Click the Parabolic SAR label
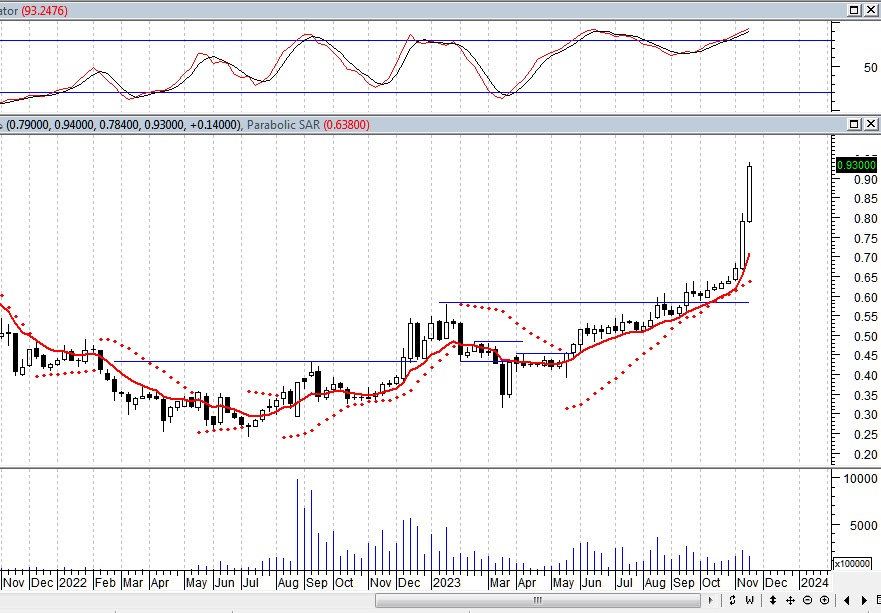This screenshot has width=881, height=613. coord(289,125)
